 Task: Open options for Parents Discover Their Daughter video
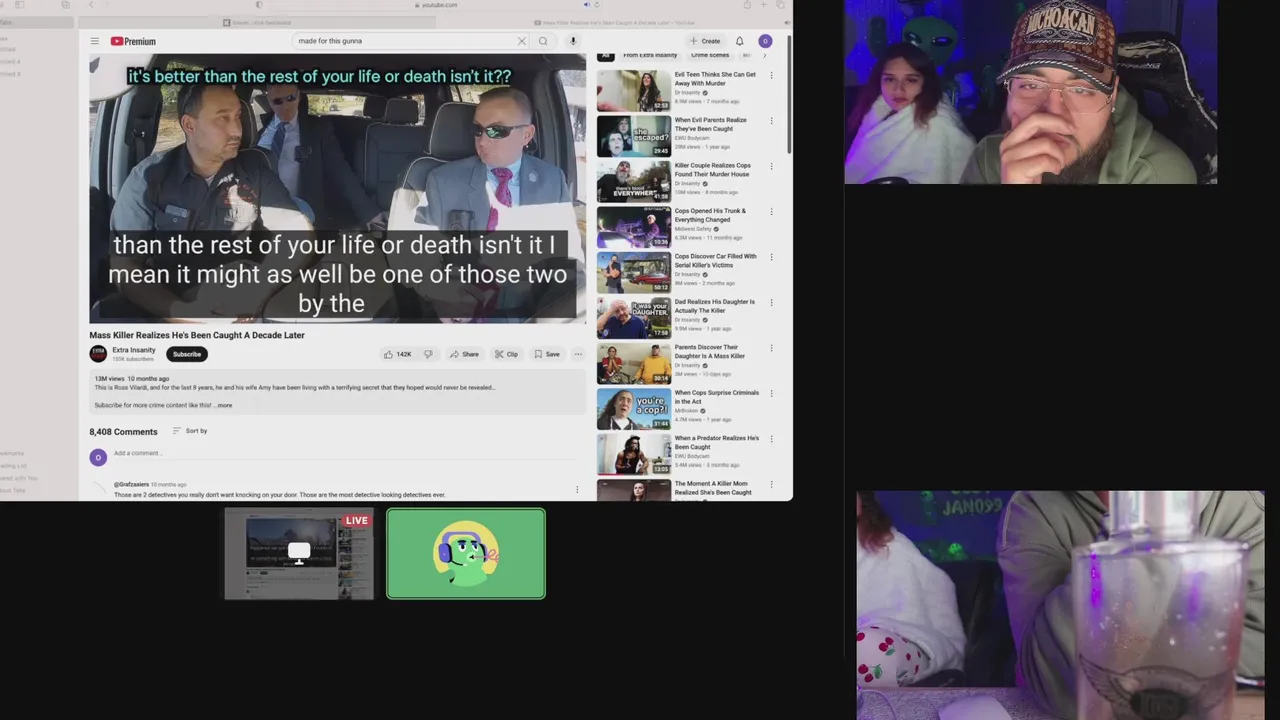coord(771,348)
